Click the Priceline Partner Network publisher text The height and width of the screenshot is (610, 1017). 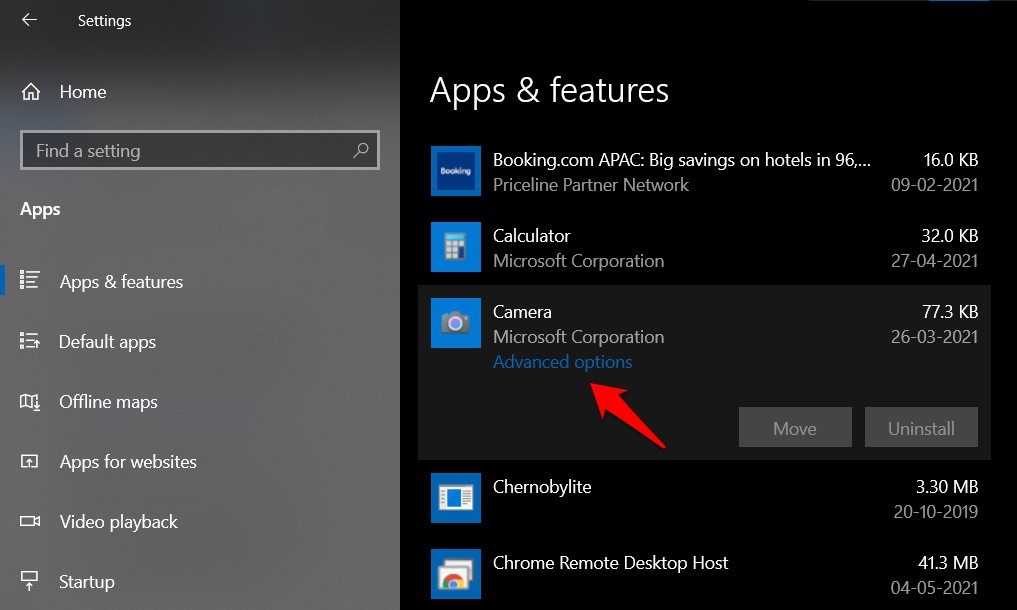591,185
